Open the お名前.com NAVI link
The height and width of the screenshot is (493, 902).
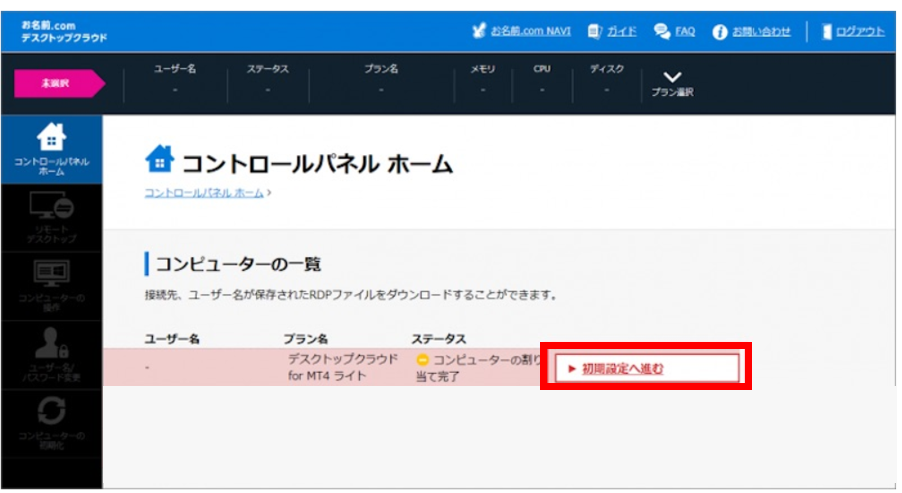click(530, 31)
